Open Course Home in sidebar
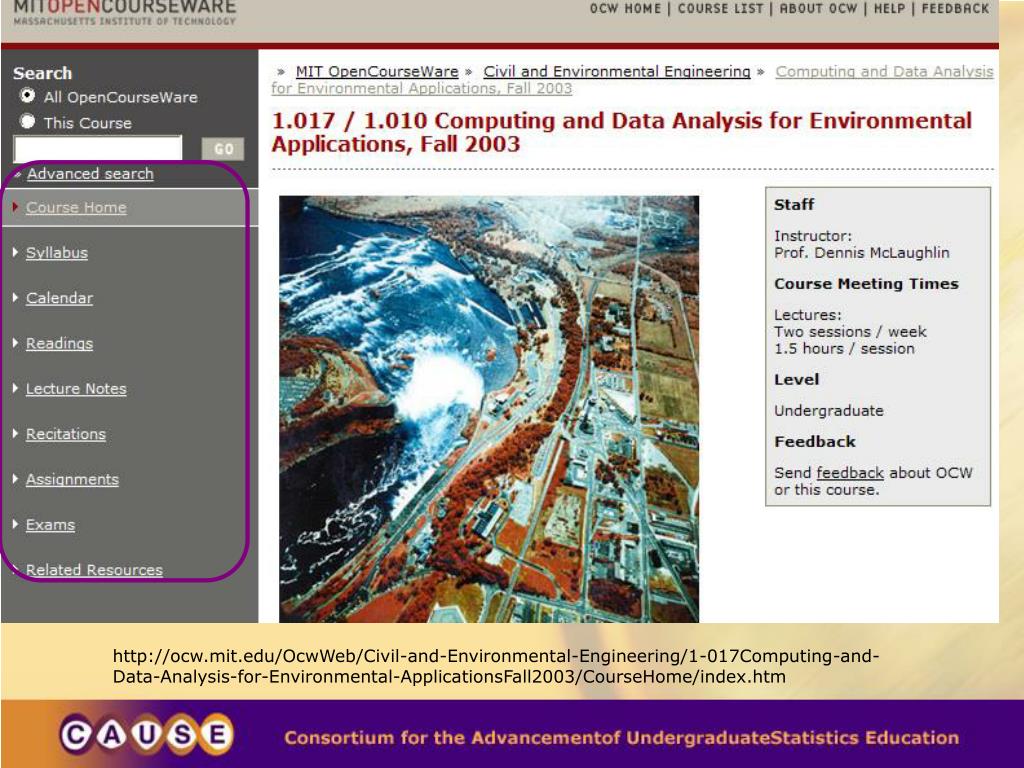Screen dimensions: 1024x768 point(76,208)
